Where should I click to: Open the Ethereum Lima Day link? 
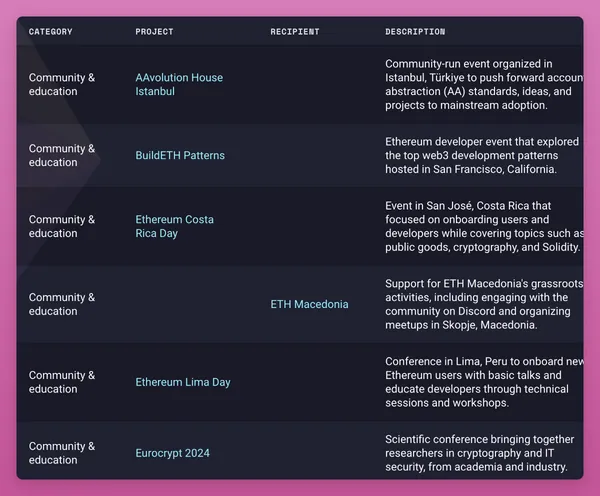coord(183,382)
